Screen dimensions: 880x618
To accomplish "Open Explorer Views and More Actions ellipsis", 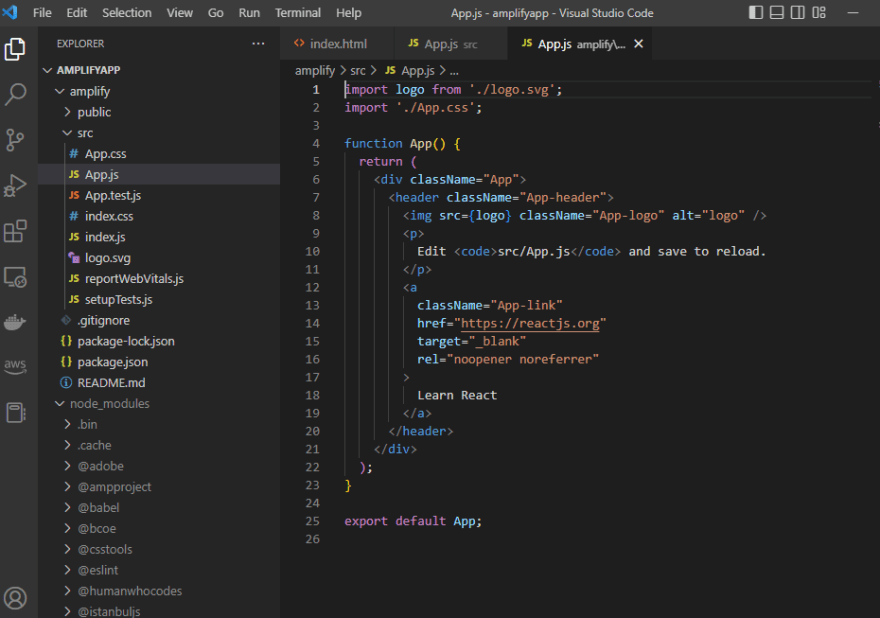I will point(258,43).
